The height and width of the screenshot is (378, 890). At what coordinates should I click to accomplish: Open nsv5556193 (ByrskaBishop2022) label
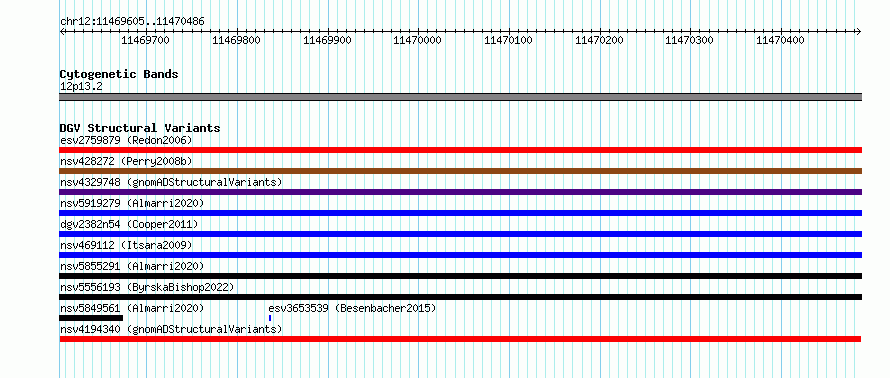147,287
